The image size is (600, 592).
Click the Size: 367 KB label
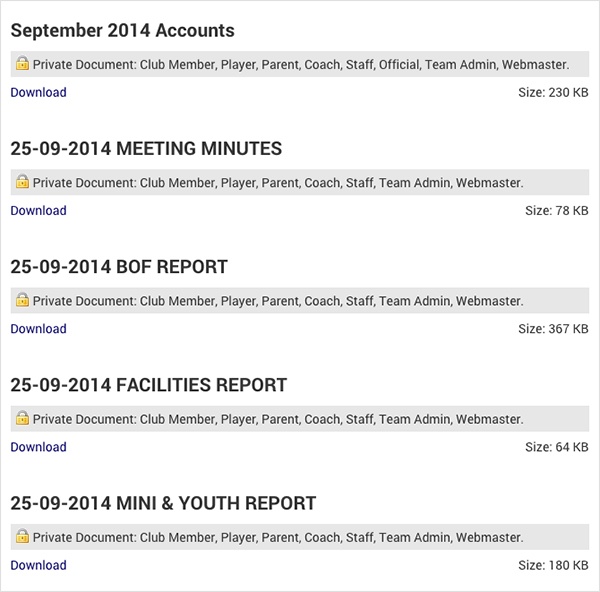click(x=553, y=329)
